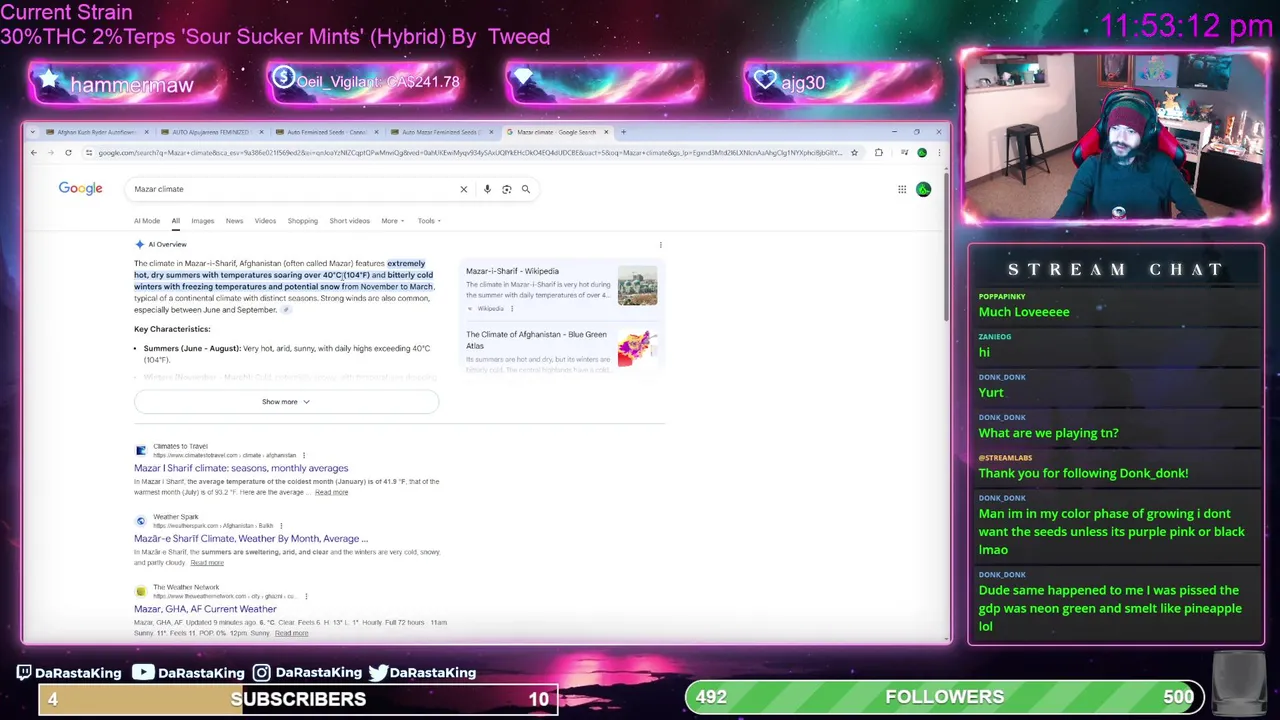This screenshot has height=720, width=1280.
Task: Click the AI Overview link icon after September
Action: tap(286, 310)
